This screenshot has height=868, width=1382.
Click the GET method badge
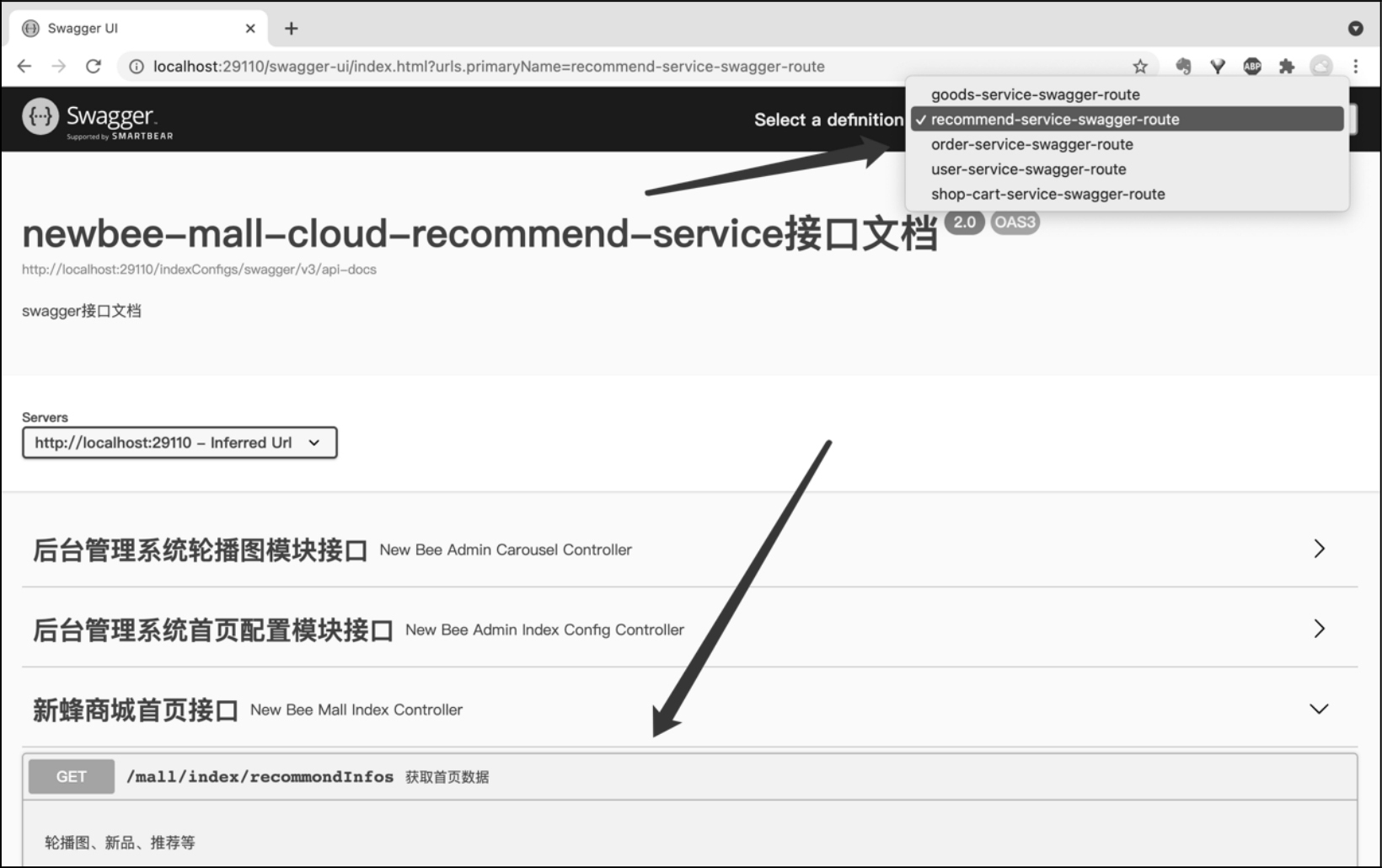72,777
